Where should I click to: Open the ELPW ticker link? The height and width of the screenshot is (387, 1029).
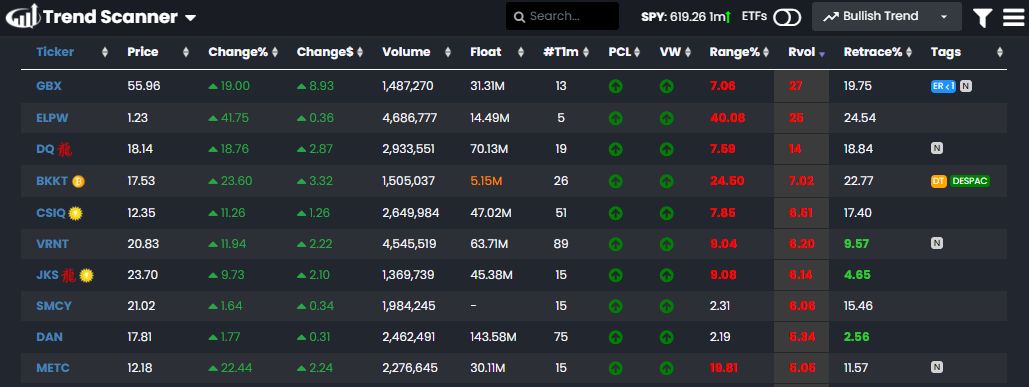(x=52, y=118)
